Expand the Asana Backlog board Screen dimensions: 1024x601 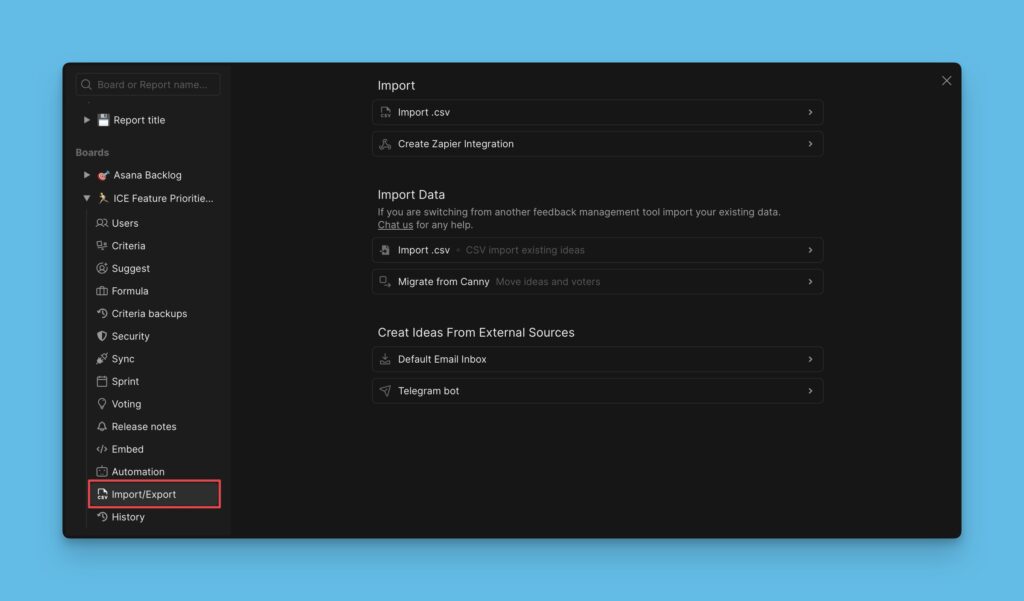point(87,174)
